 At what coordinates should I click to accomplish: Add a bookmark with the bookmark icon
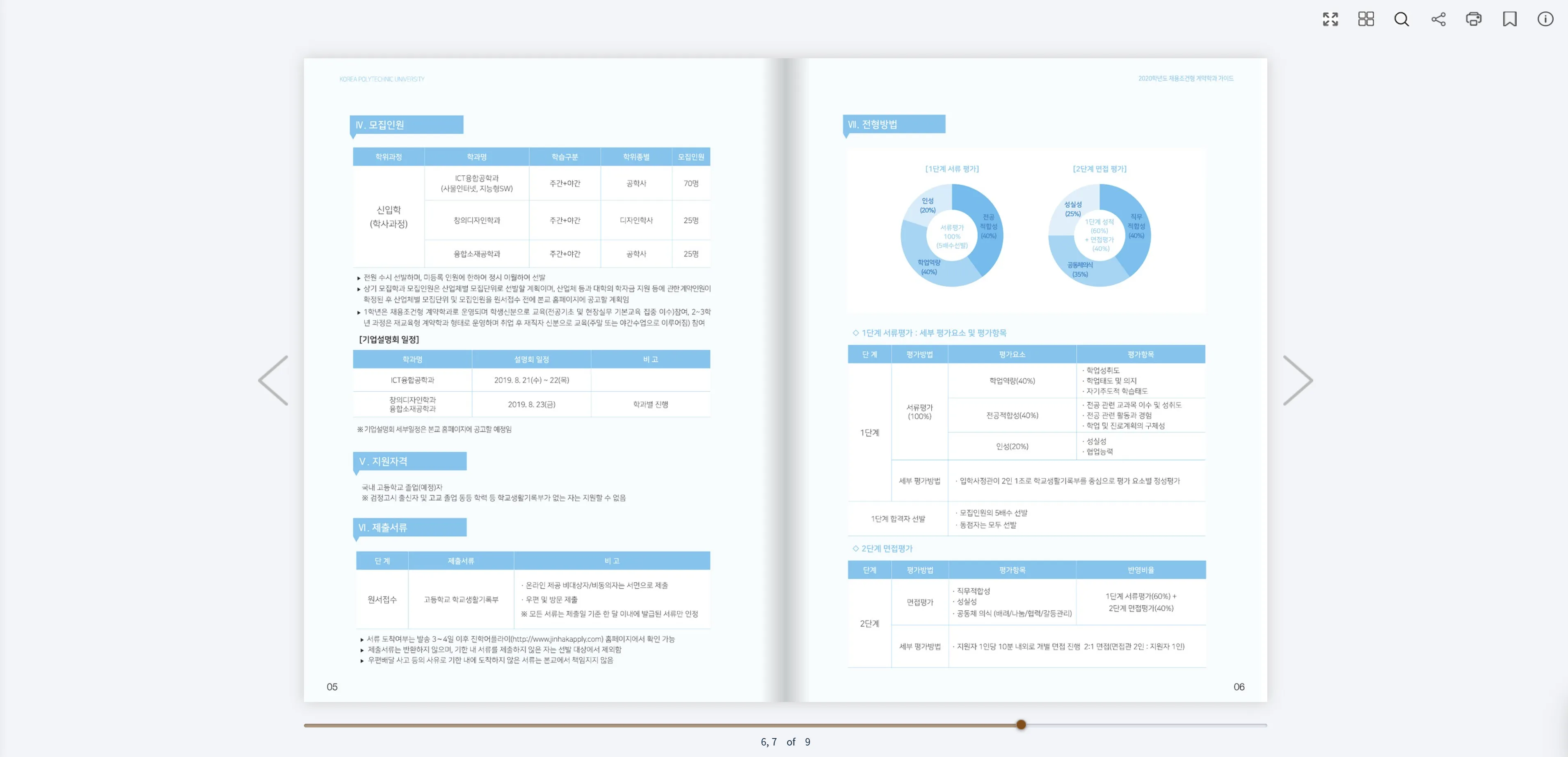pos(1510,19)
